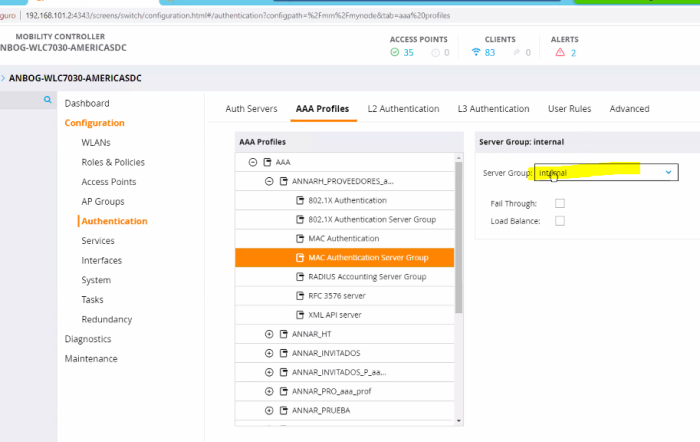The height and width of the screenshot is (442, 700).
Task: Expand the ANBOG-WLC7030-AMERICASDC breadcrumb chevron
Action: click(3, 78)
